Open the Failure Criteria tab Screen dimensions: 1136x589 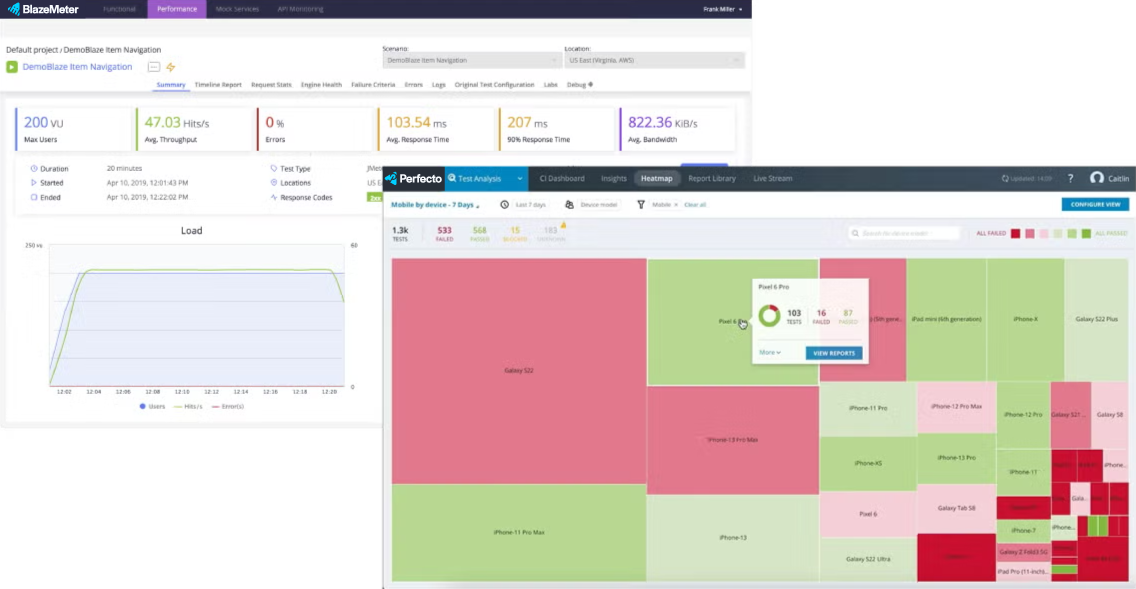tap(373, 85)
